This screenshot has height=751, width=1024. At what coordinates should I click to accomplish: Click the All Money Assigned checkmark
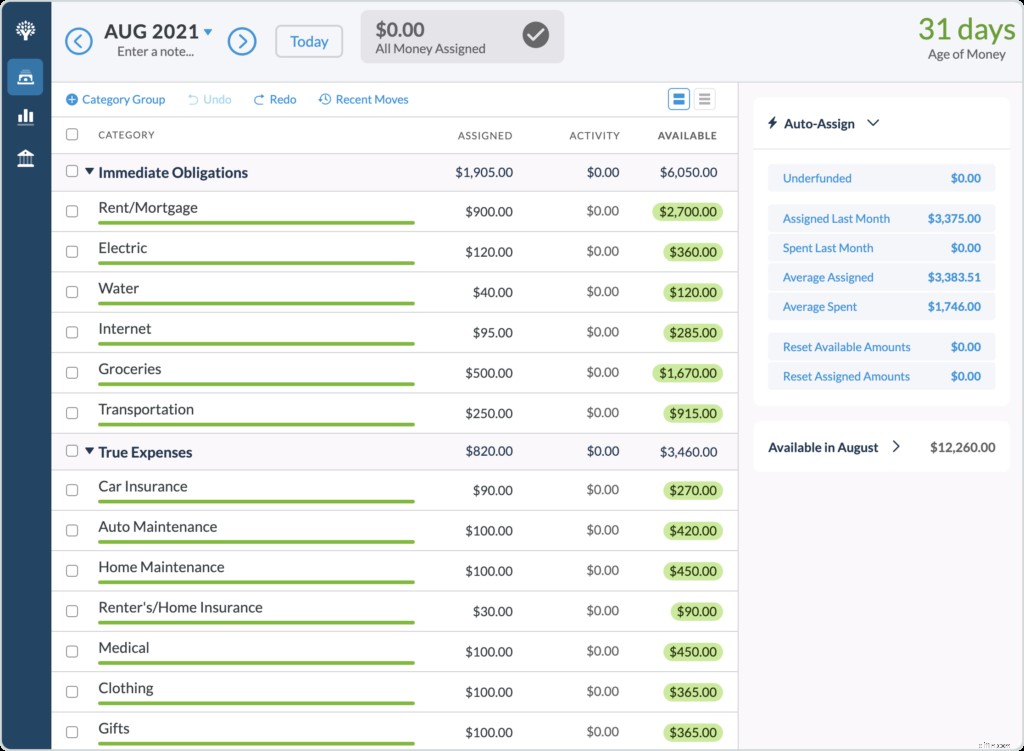[x=535, y=35]
